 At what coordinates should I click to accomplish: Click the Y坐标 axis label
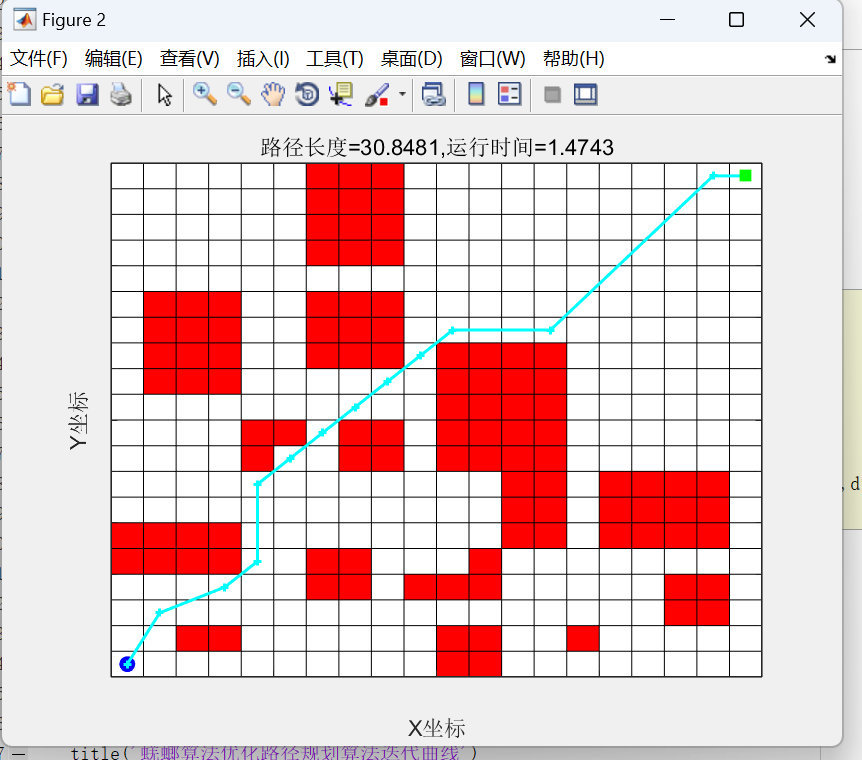78,420
